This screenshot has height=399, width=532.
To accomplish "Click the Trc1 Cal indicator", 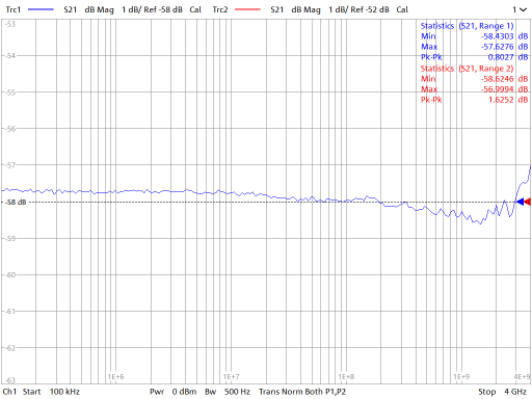I will (195, 10).
